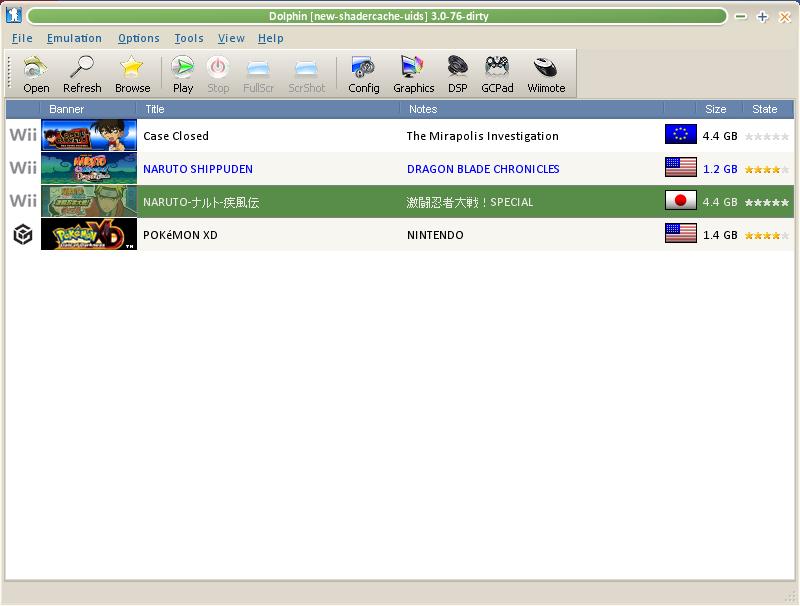Click 4.4 GB size of Case Closed

click(720, 136)
